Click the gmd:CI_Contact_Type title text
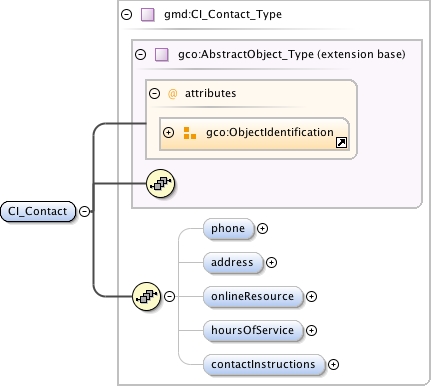 [x=223, y=14]
